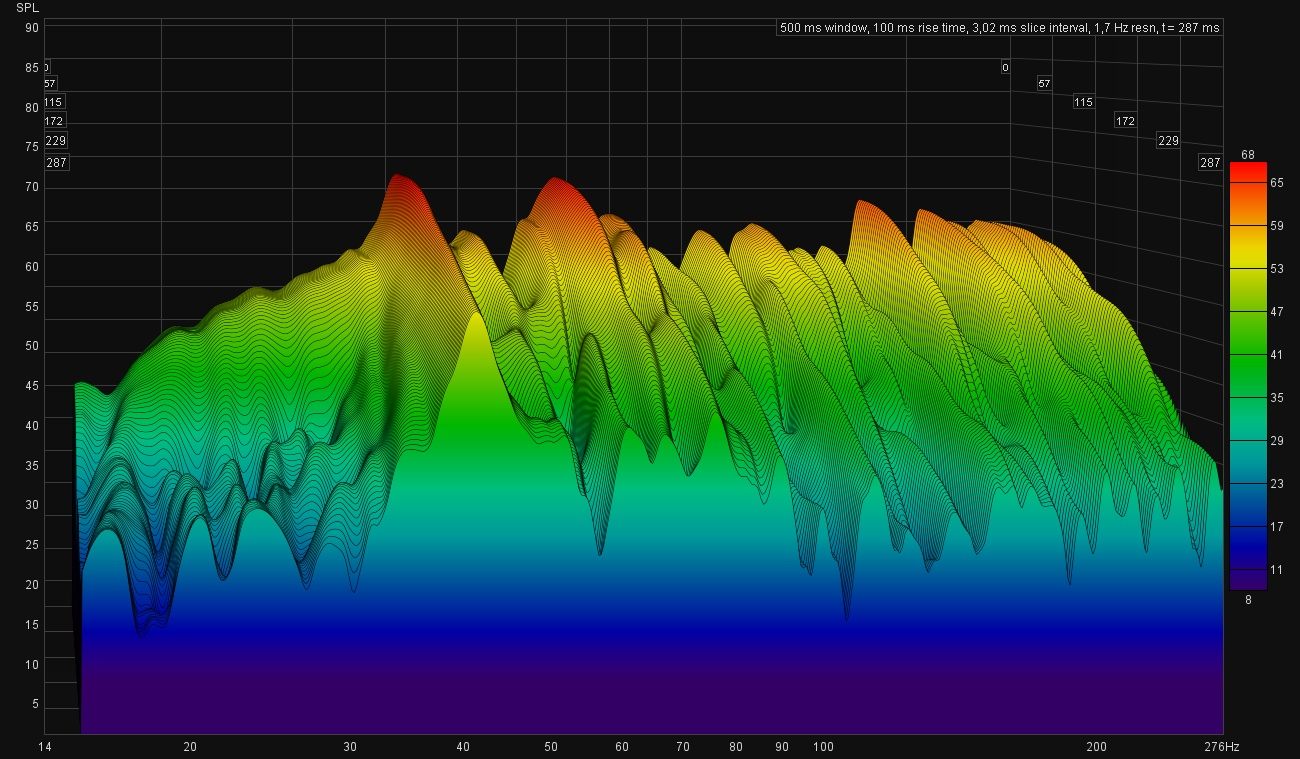Viewport: 1300px width, 759px height.
Task: Click the SPL axis value '55'
Action: [32, 307]
